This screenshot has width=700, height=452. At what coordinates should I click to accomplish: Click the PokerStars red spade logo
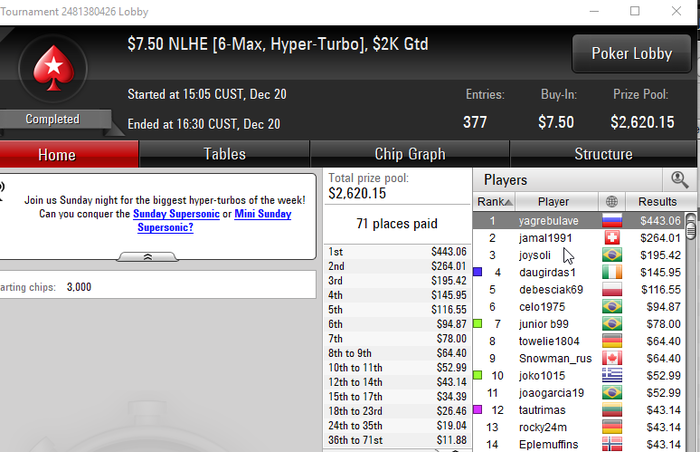coord(54,68)
